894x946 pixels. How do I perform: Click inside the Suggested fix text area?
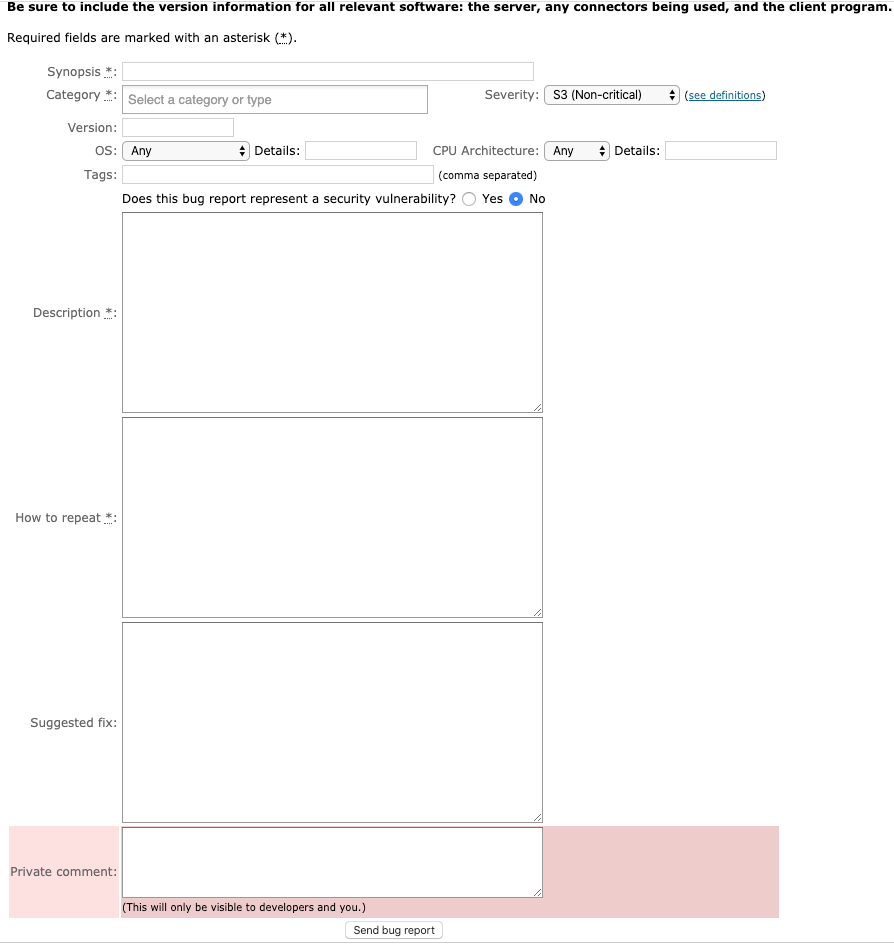tap(332, 722)
